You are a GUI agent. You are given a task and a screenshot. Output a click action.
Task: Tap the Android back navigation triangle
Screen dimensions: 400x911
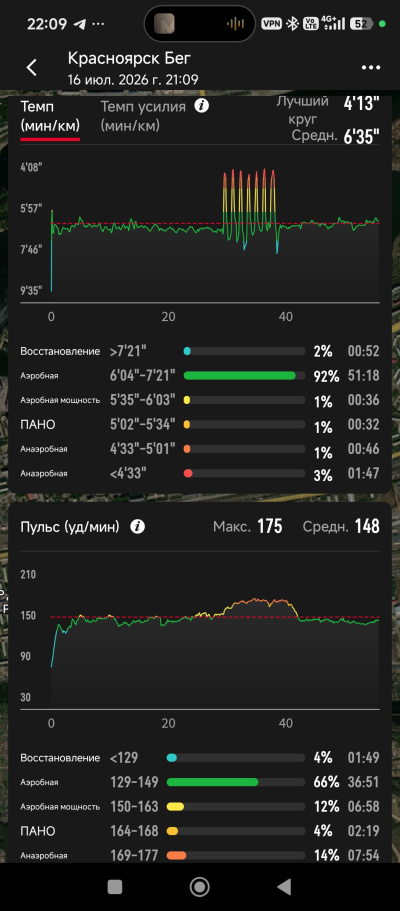(x=284, y=886)
